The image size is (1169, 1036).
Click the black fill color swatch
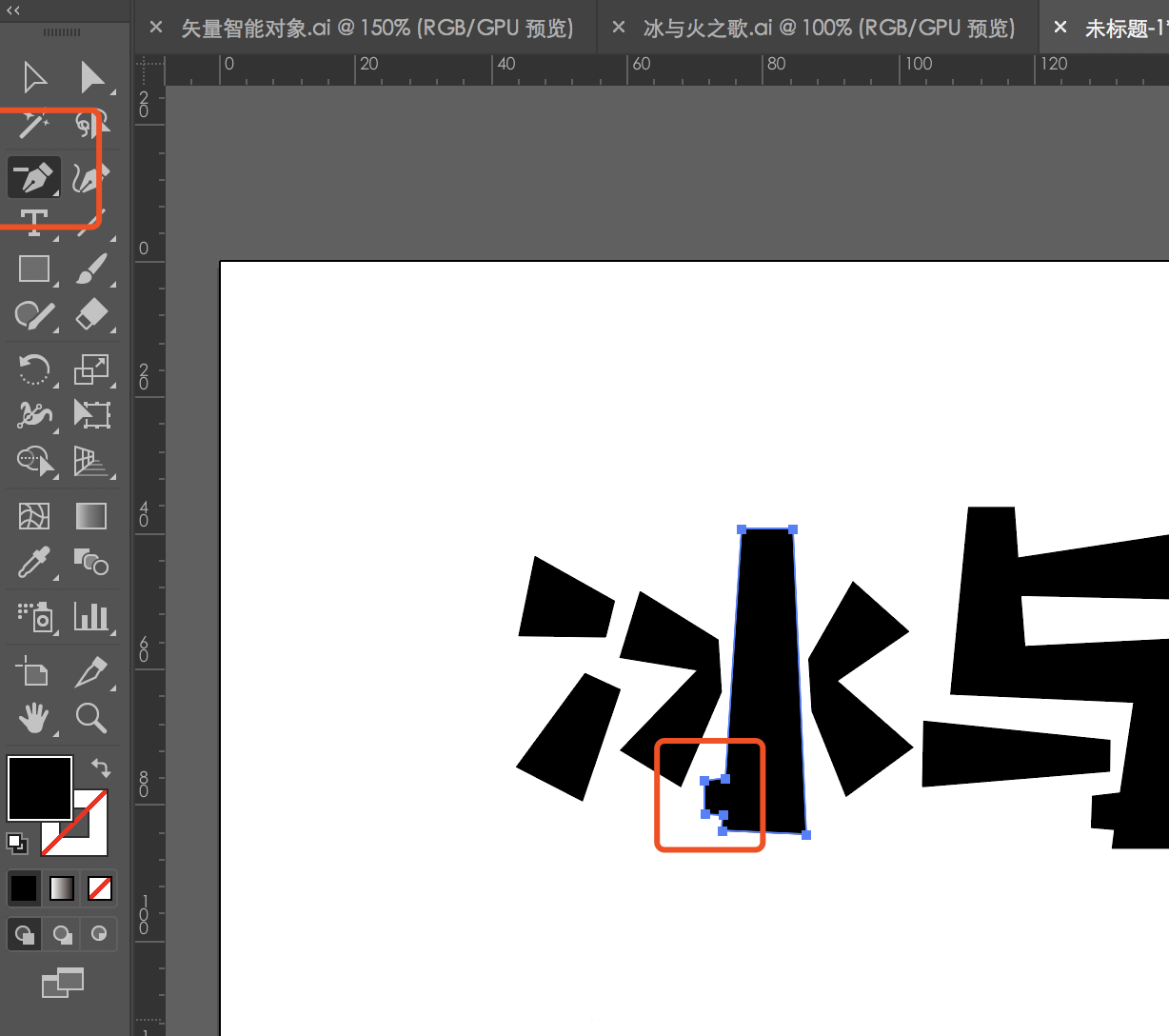pyautogui.click(x=40, y=788)
